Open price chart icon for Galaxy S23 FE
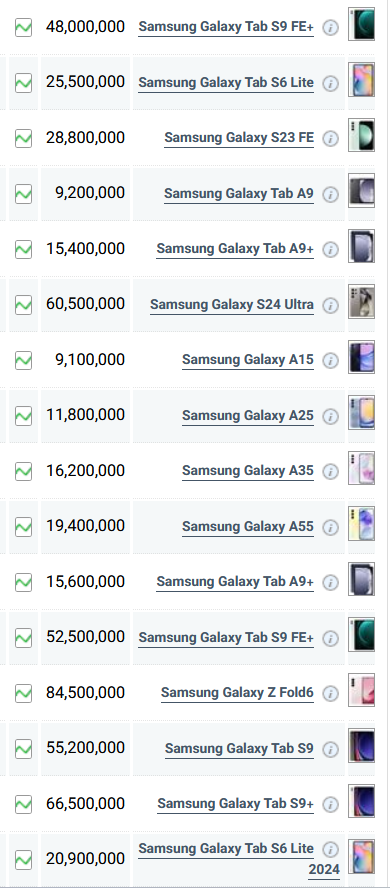Viewport: 390px width, 888px height. [x=23, y=138]
